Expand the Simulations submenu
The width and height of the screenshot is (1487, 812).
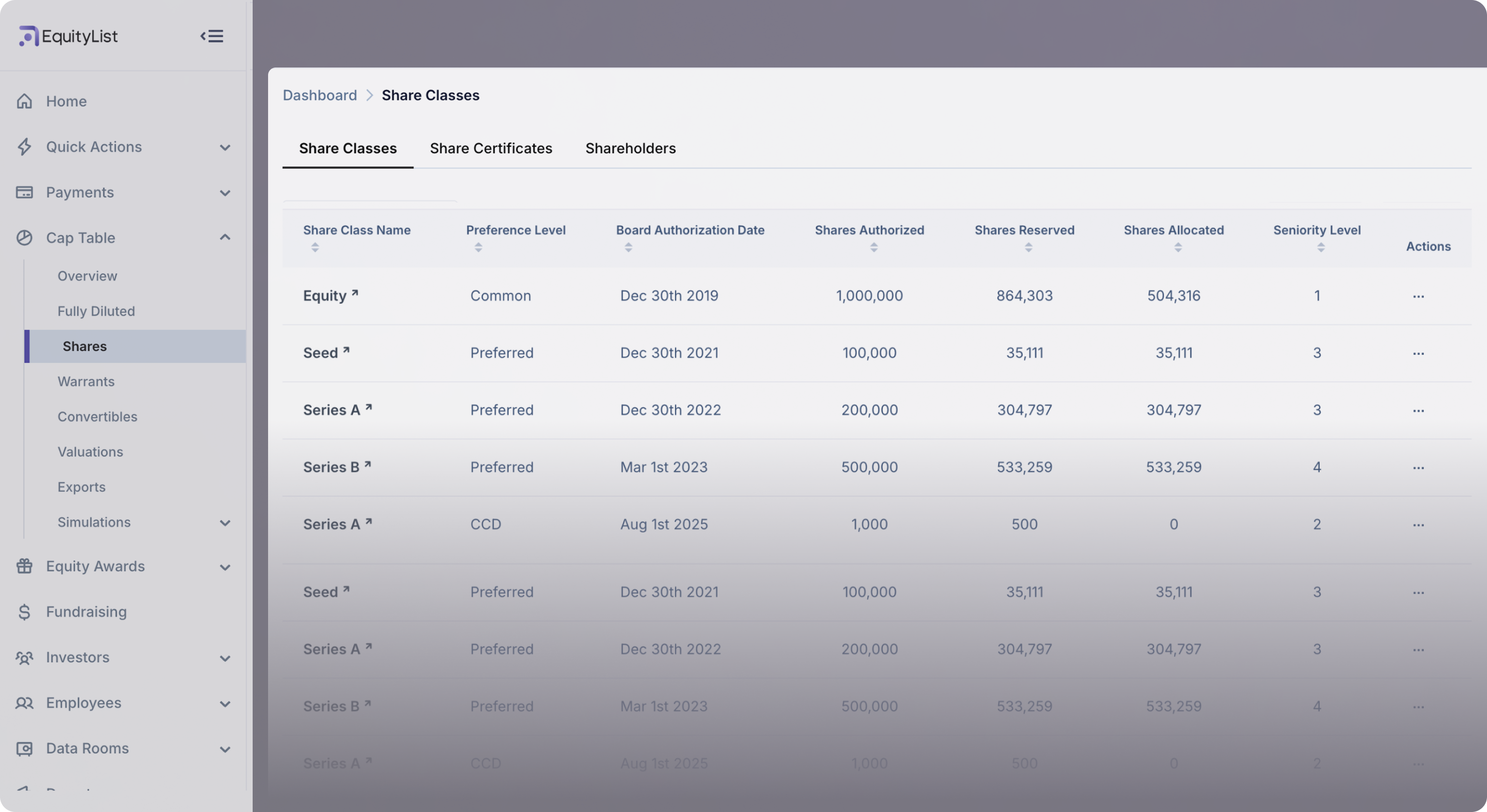point(225,523)
